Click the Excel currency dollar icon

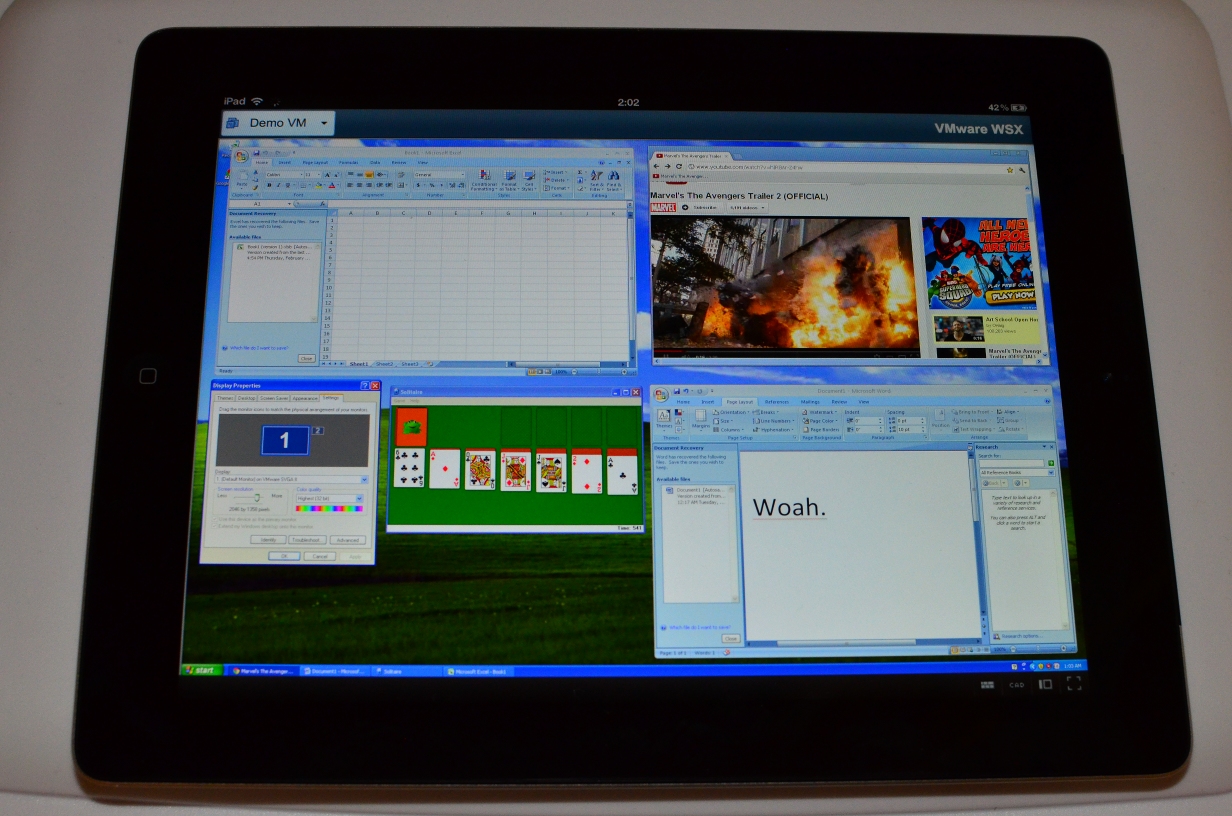click(420, 185)
